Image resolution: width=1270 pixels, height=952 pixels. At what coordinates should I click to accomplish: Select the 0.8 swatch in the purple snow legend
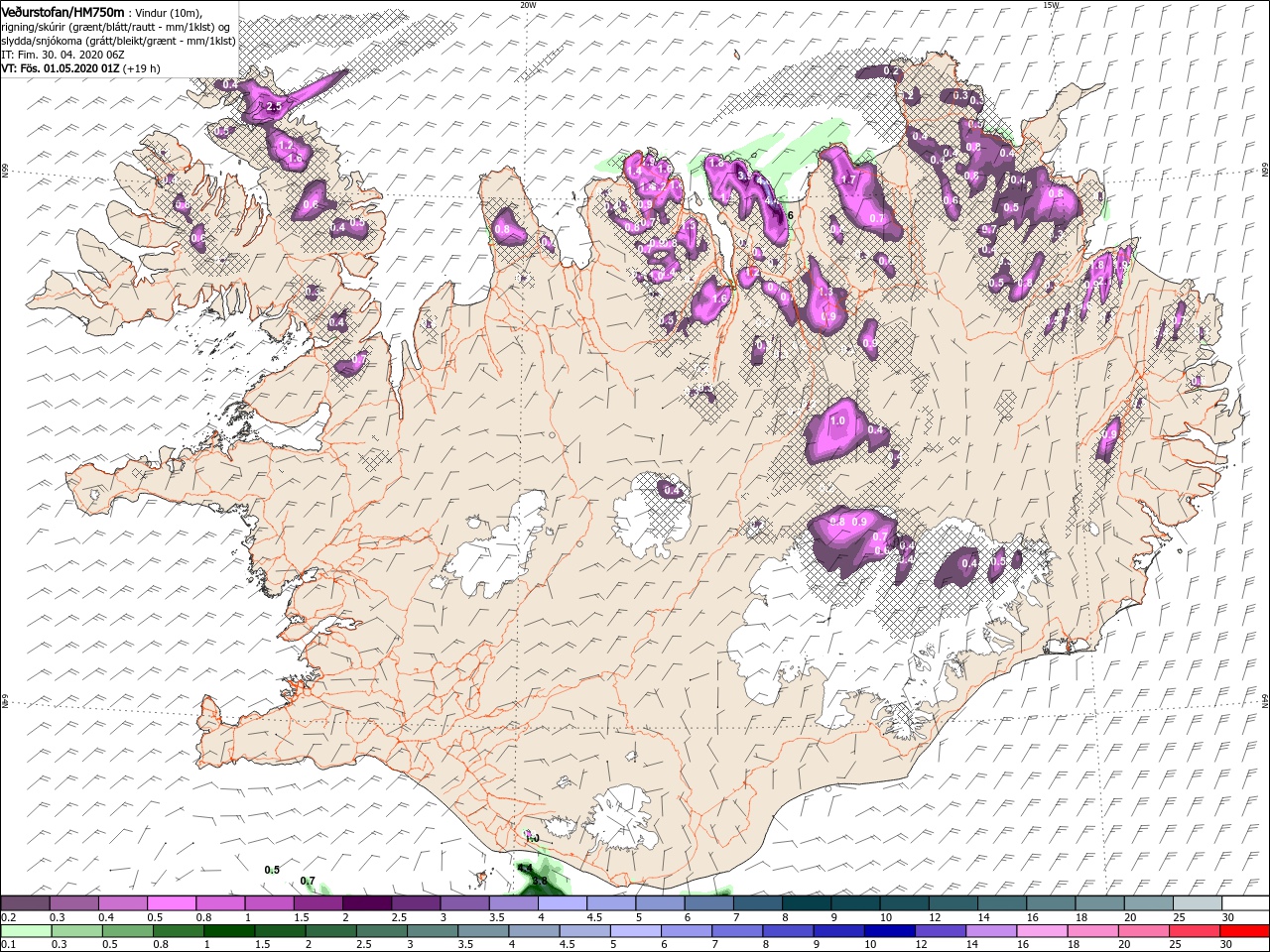point(220,903)
